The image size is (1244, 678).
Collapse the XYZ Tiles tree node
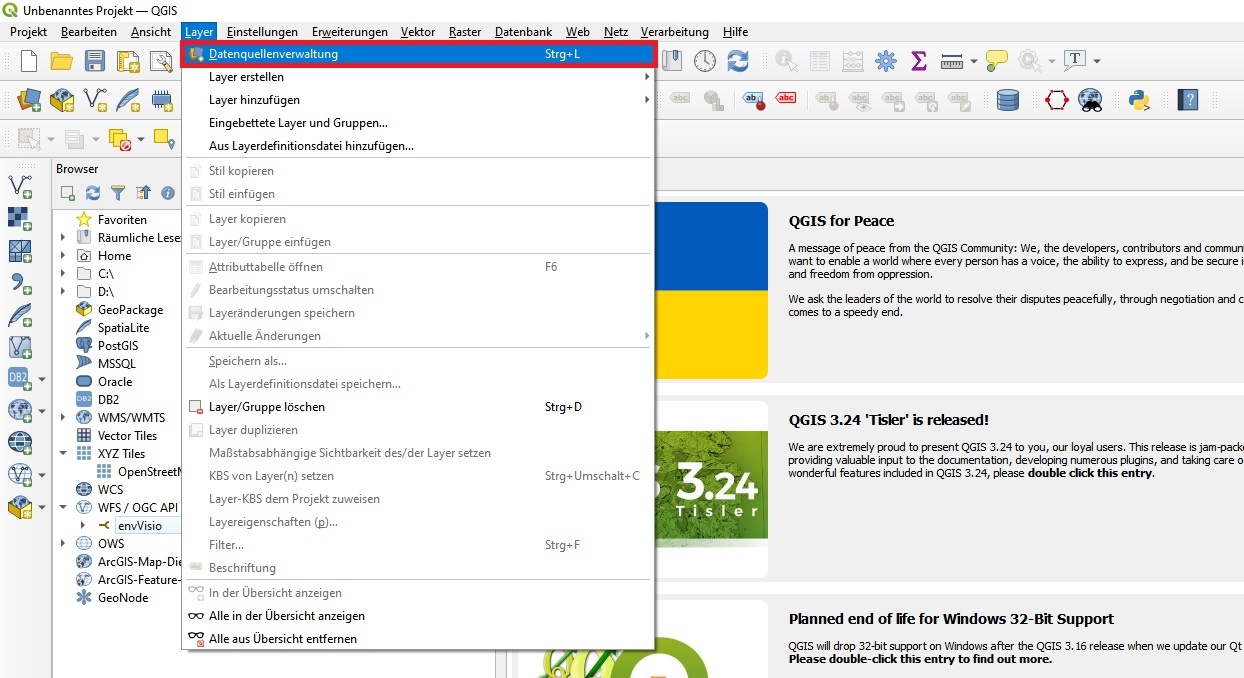[x=63, y=454]
